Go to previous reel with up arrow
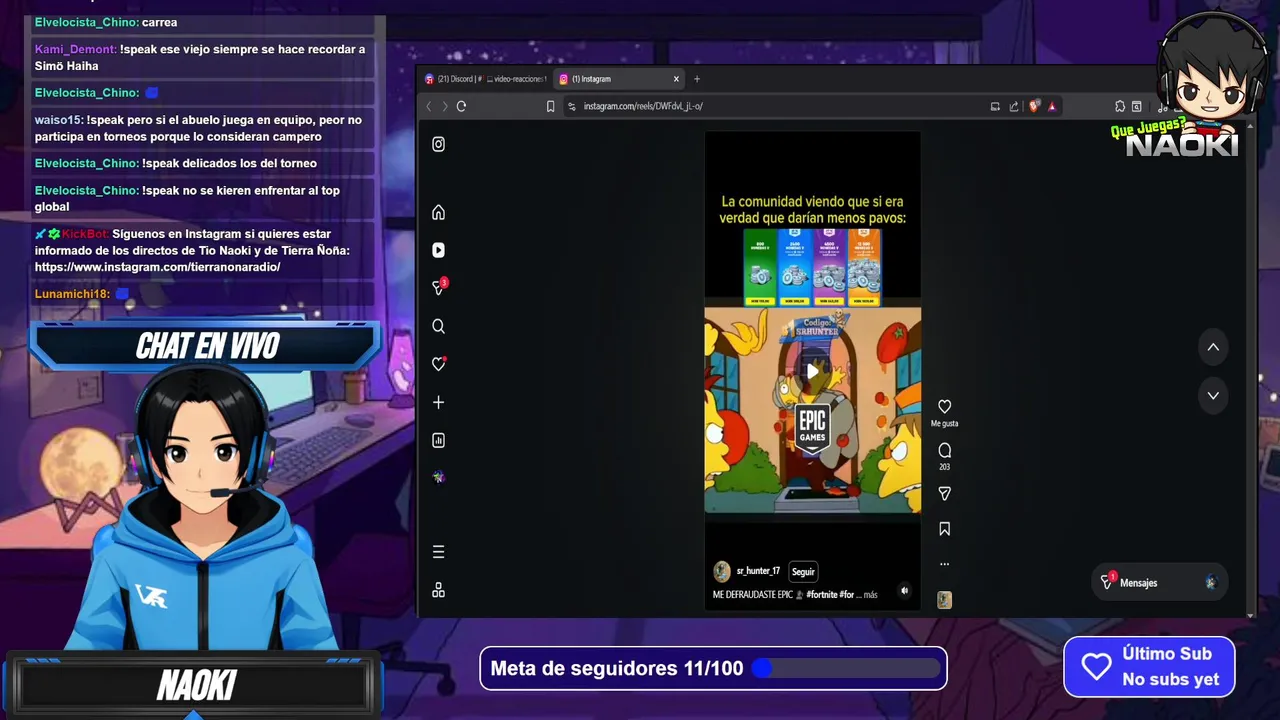1280x720 pixels. point(1213,347)
